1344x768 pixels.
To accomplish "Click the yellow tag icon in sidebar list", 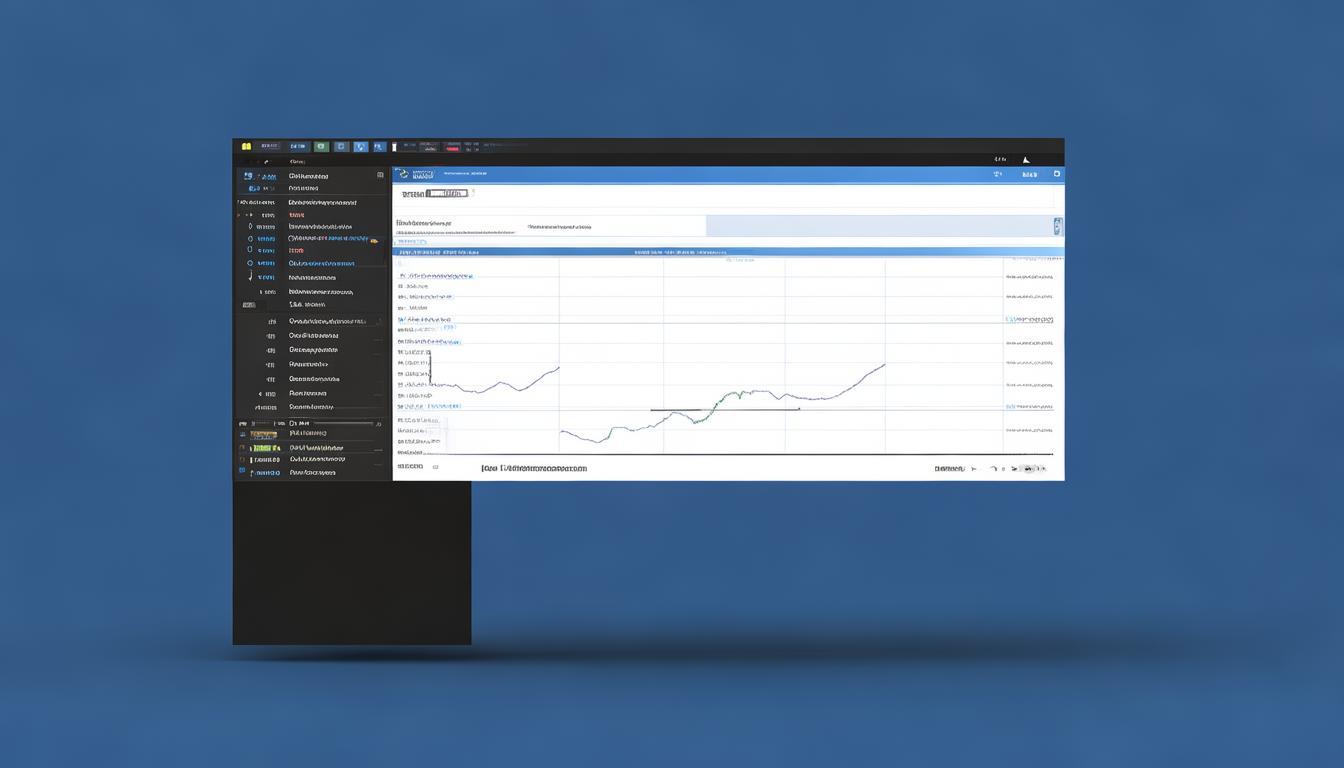I will [x=374, y=240].
